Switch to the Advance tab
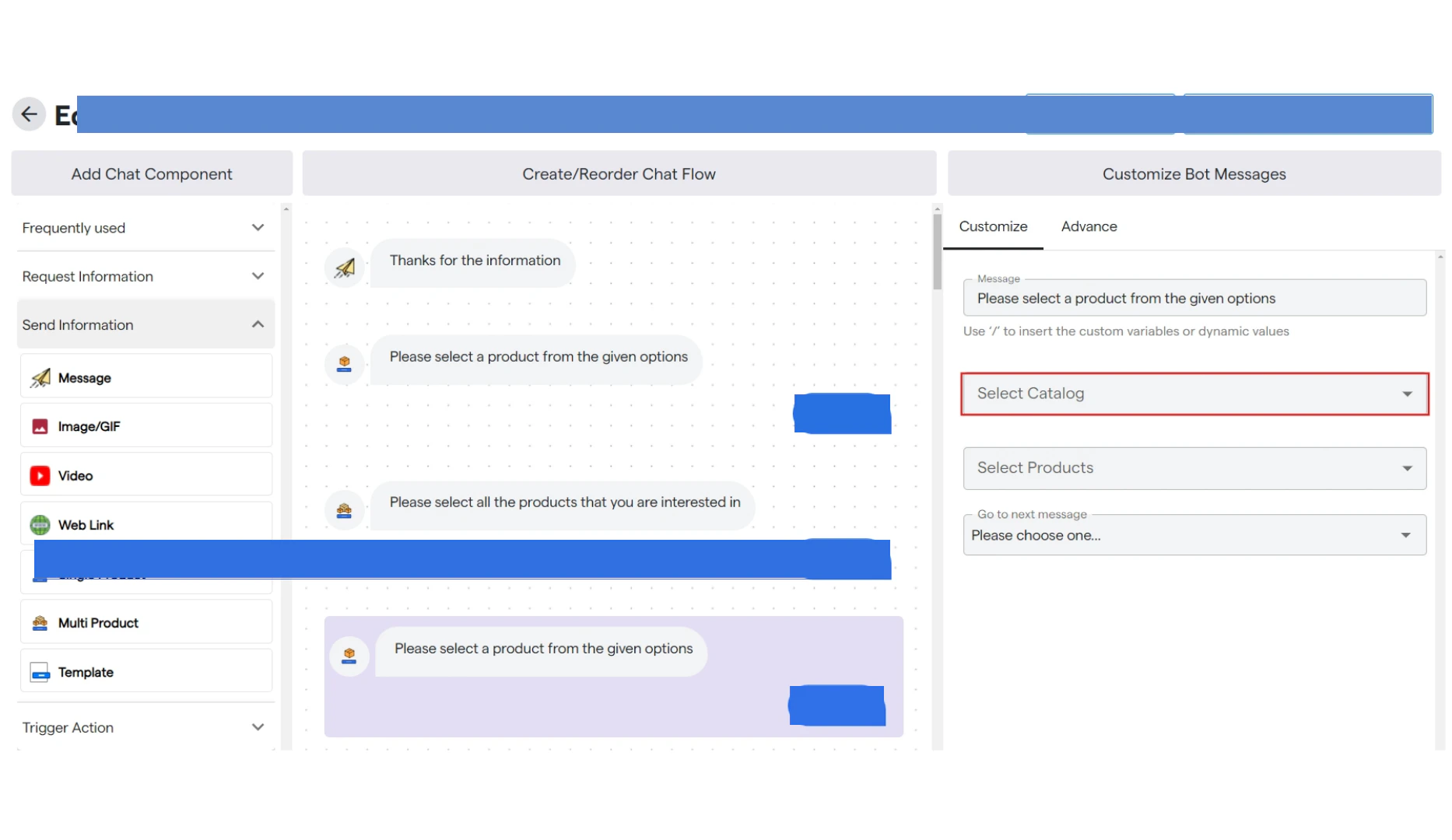Image resolution: width=1452 pixels, height=840 pixels. [x=1089, y=226]
